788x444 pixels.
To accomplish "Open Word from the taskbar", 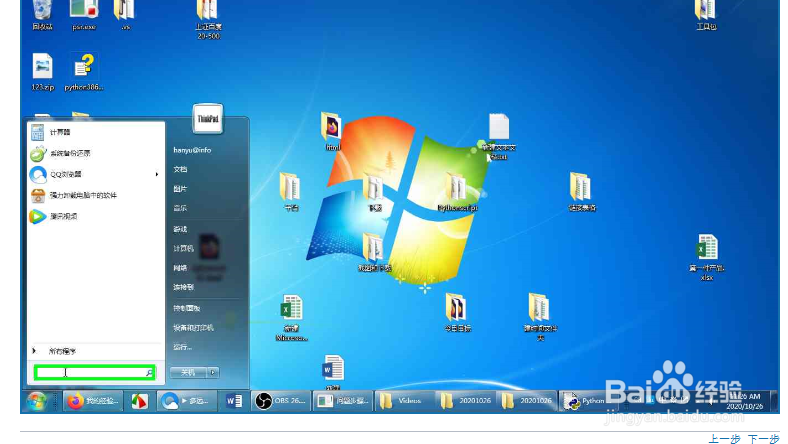I will point(234,401).
